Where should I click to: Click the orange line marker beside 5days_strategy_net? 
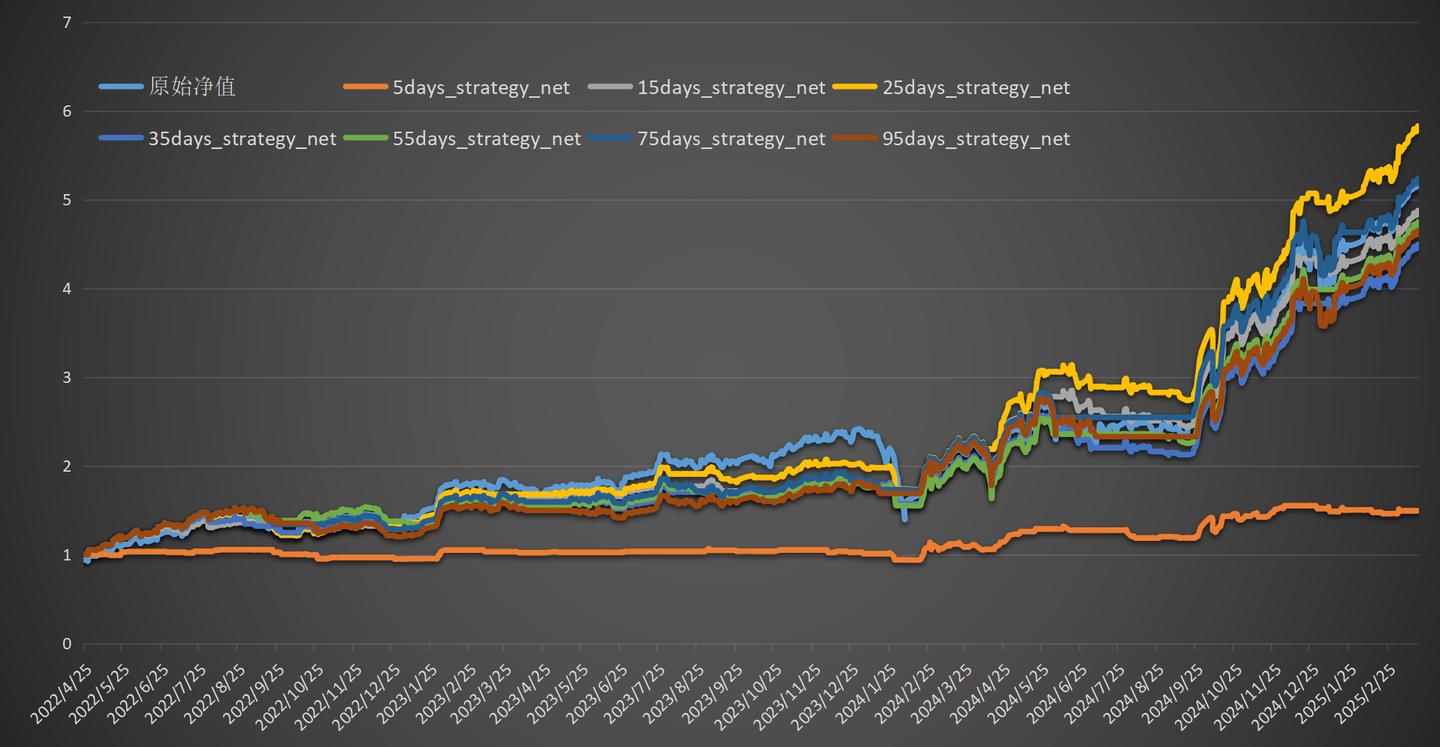pyautogui.click(x=366, y=87)
